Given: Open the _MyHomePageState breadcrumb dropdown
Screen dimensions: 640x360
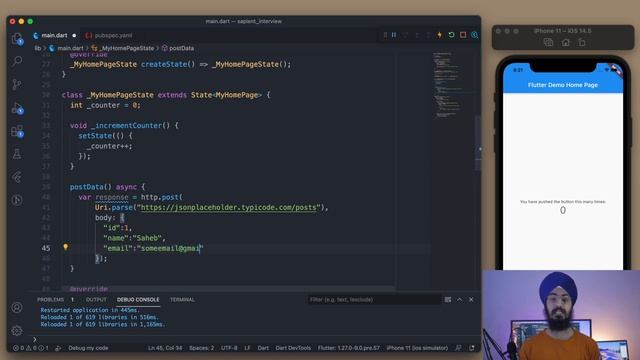Looking at the screenshot, I should (123, 48).
